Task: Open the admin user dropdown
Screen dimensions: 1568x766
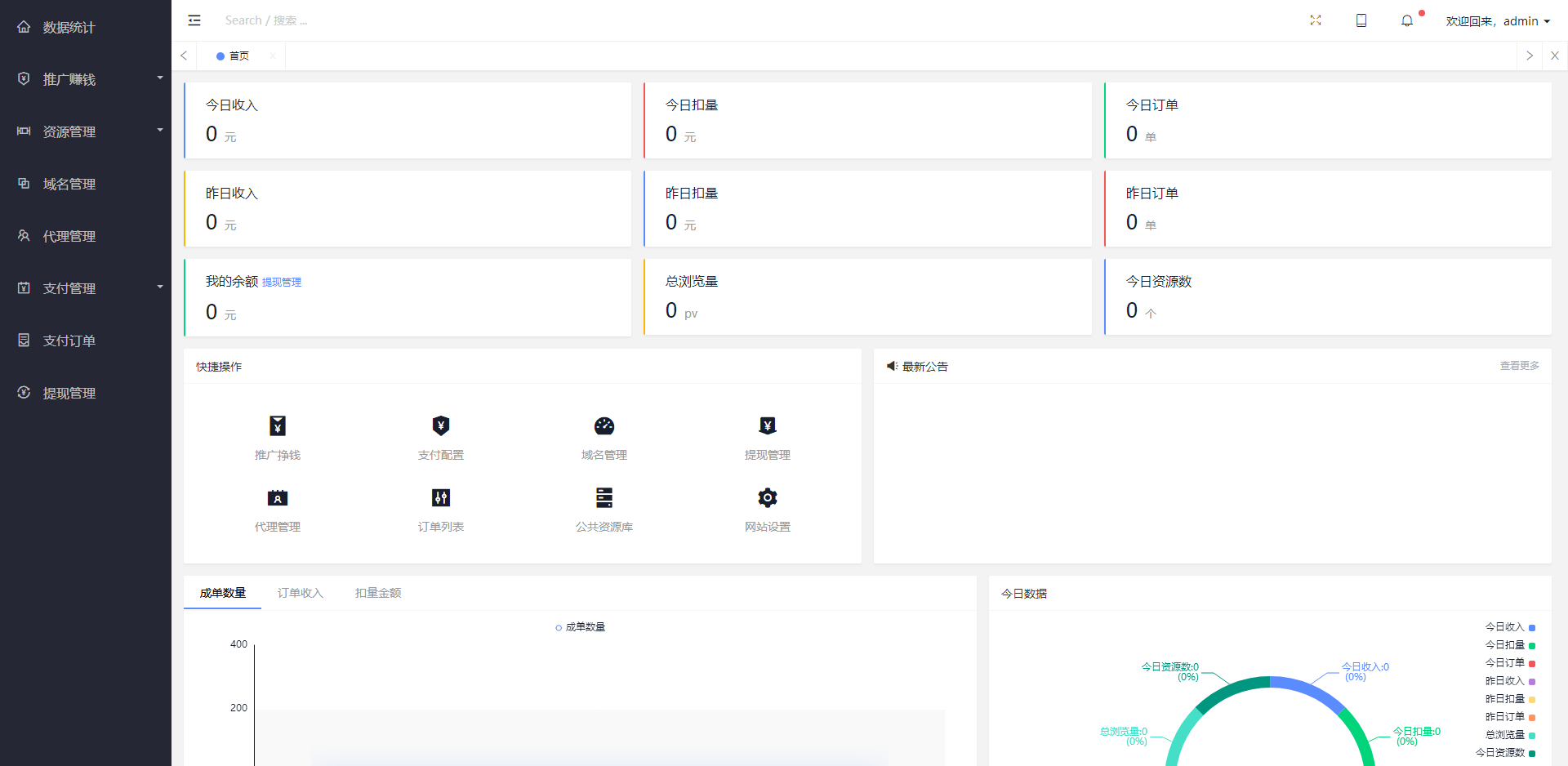Action: (x=1498, y=21)
